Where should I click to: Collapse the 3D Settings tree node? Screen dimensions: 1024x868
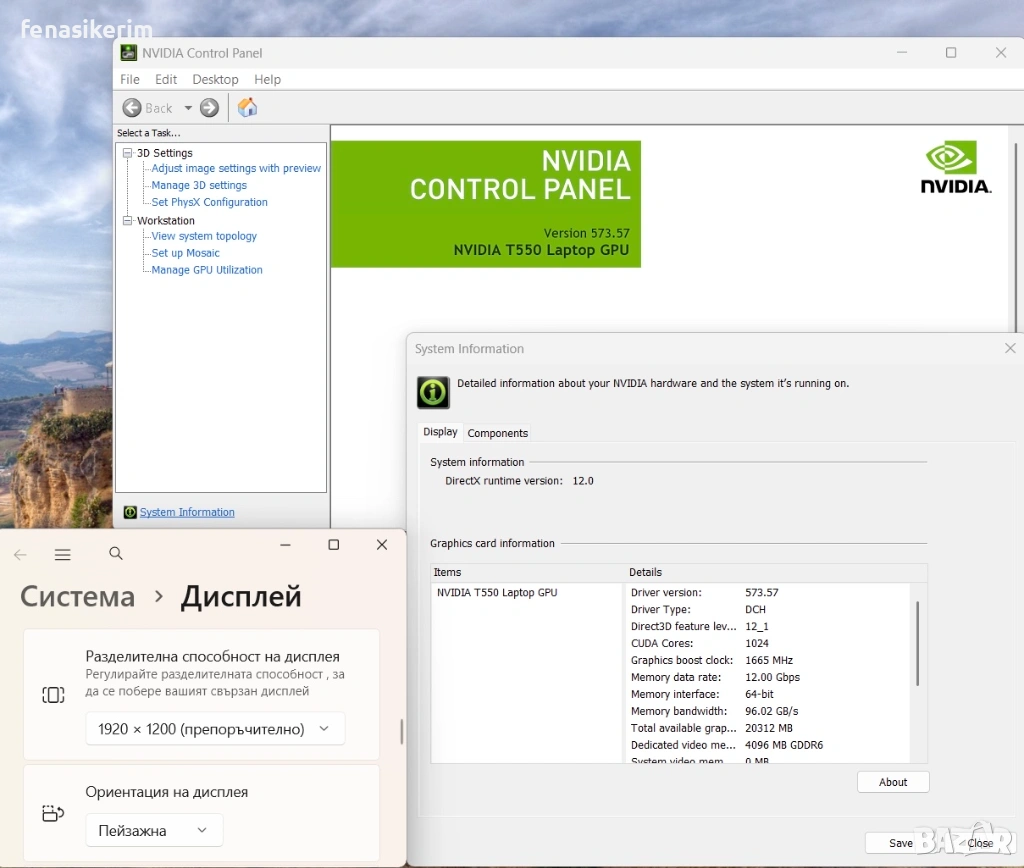[x=128, y=153]
